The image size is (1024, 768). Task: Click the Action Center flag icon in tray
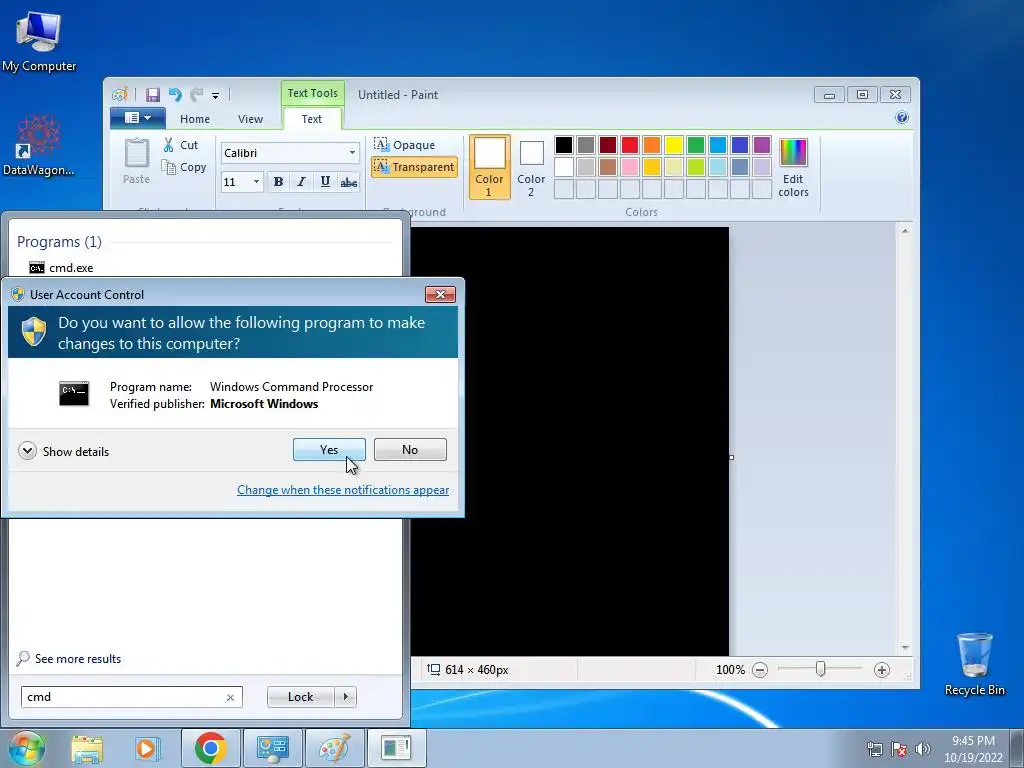899,749
